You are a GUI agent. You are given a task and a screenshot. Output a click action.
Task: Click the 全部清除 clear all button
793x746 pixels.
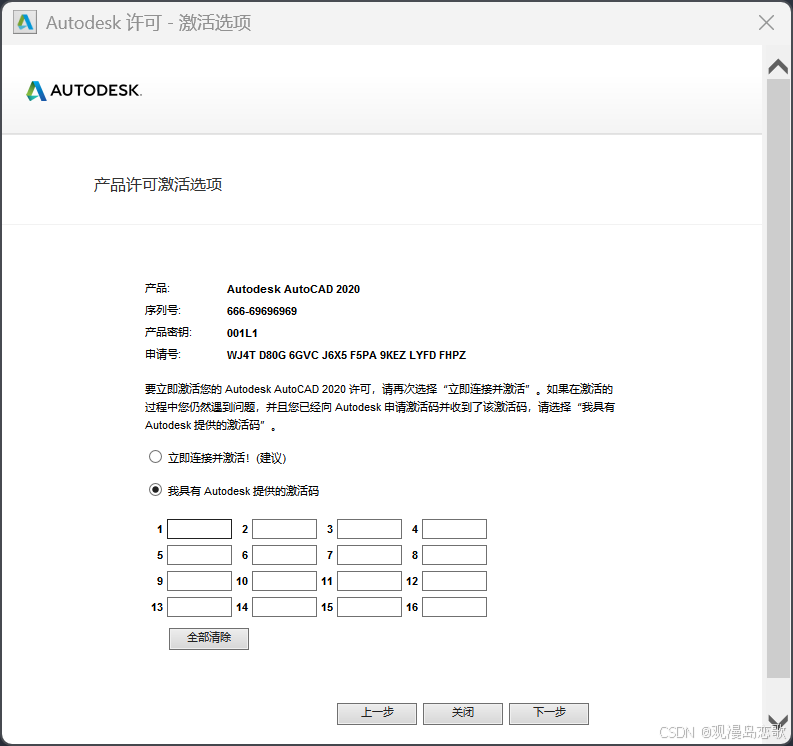(209, 639)
